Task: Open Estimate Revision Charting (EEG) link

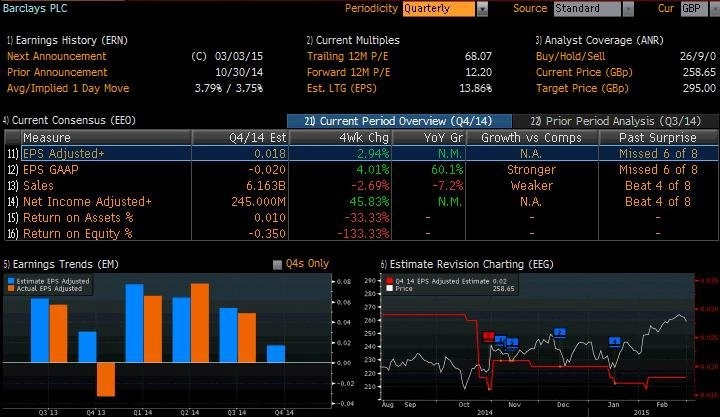Action: pyautogui.click(x=467, y=265)
